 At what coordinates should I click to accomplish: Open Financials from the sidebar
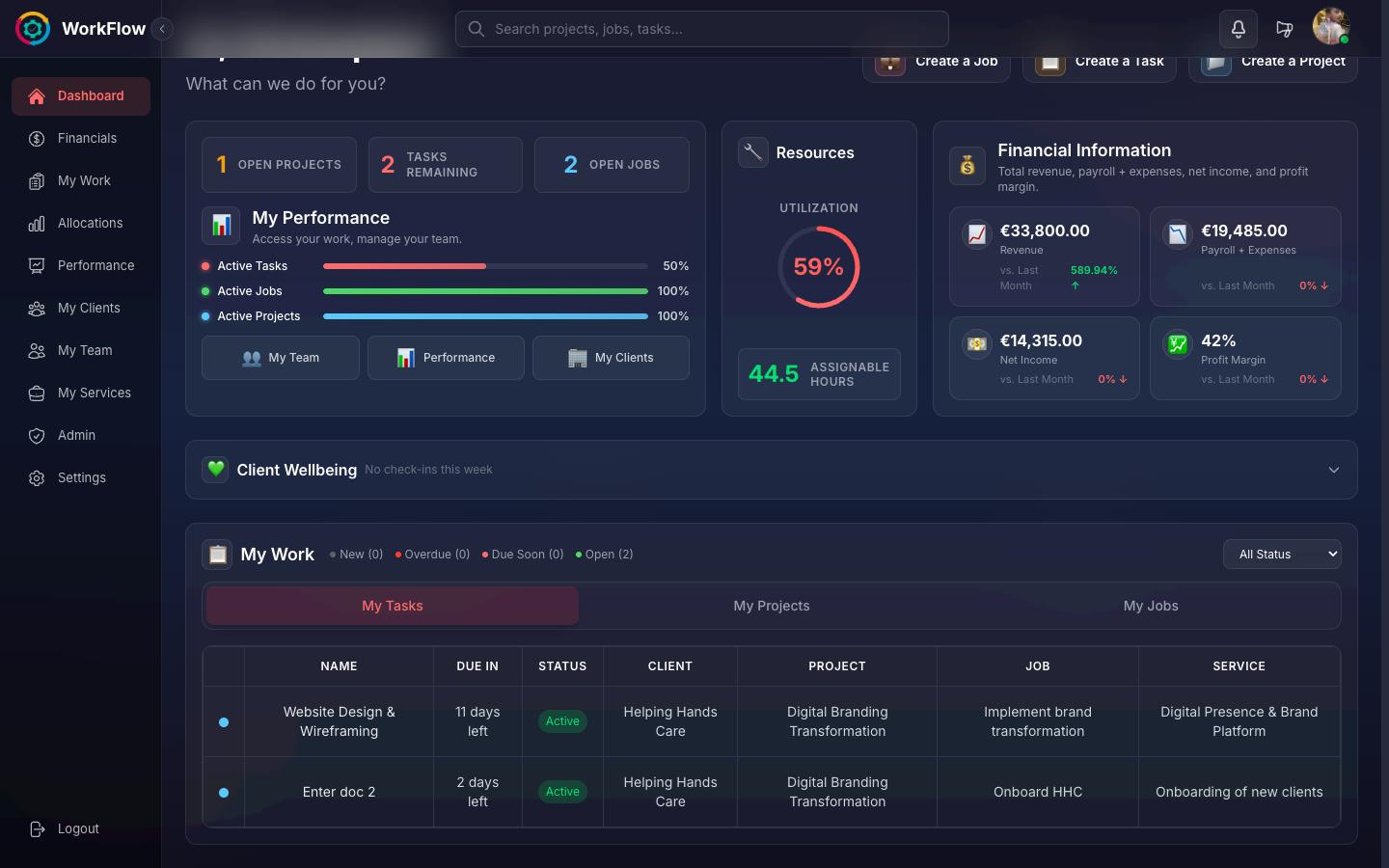pos(86,139)
